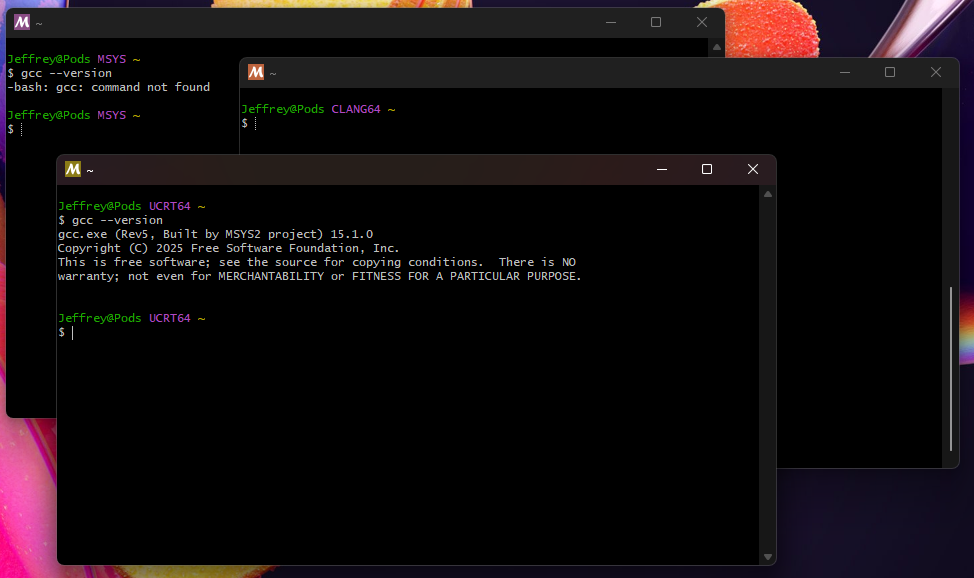Image resolution: width=974 pixels, height=578 pixels.
Task: Click the CLANG64 window's scrollbar thumb
Action: point(951,369)
